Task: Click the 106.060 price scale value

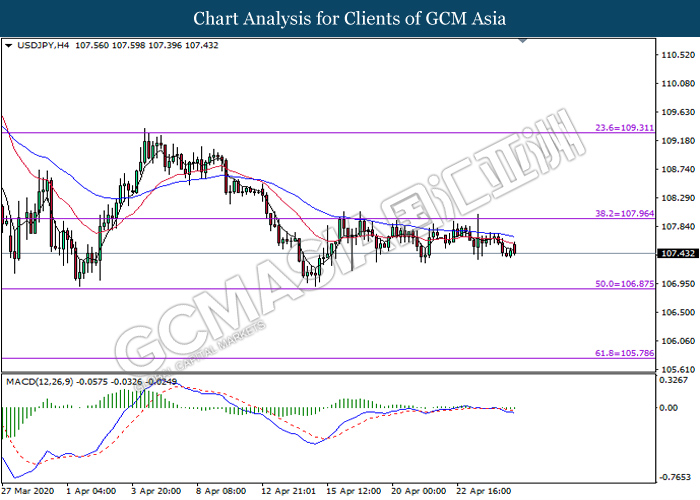Action: (678, 341)
